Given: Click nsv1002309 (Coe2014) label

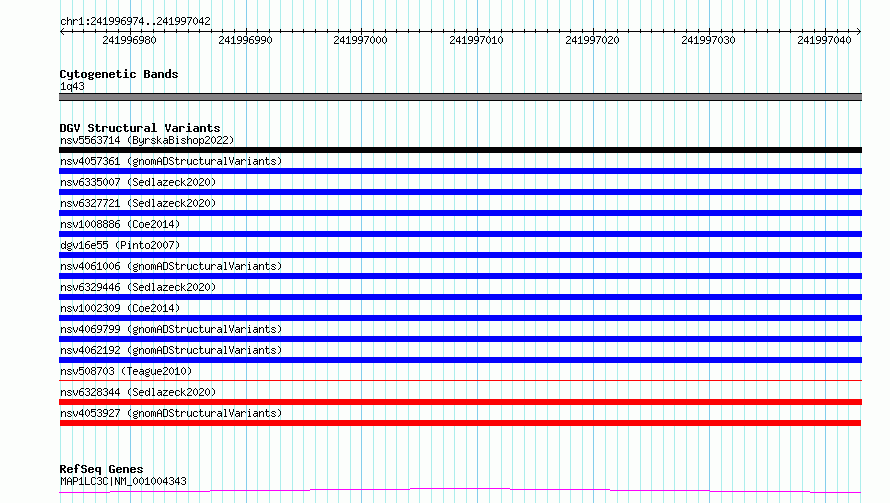Looking at the screenshot, I should click(x=120, y=308).
